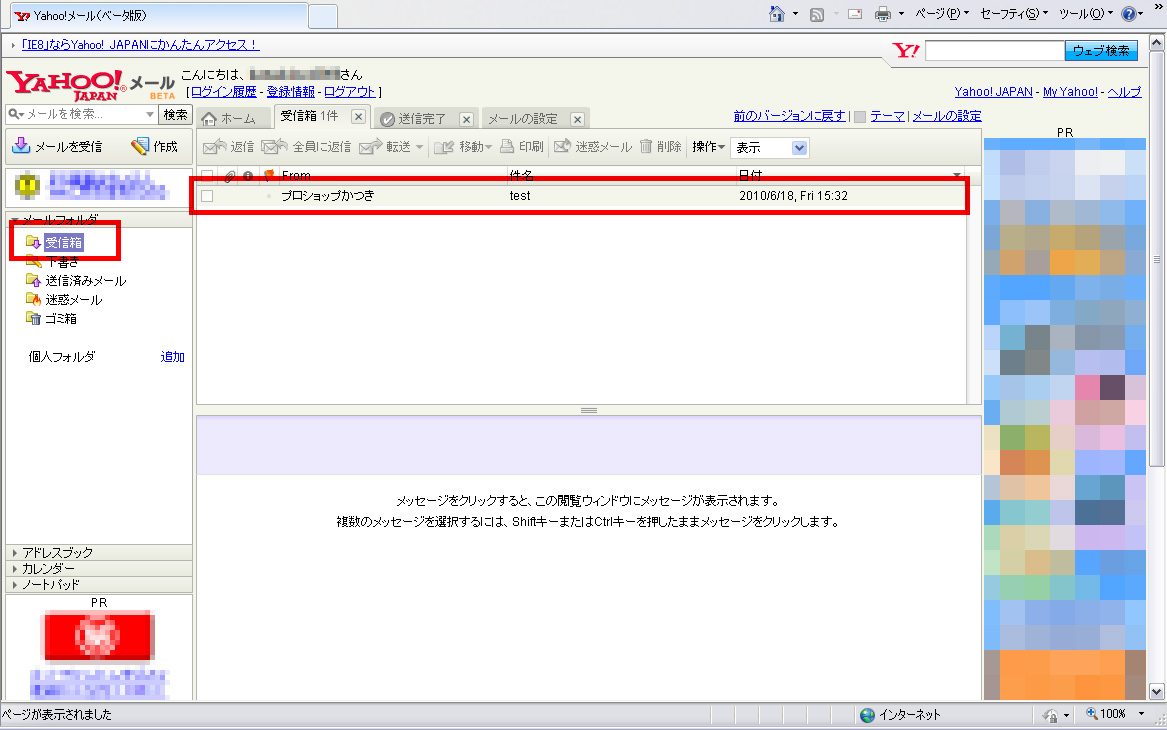
Task: Open the 表示 dropdown in mail toolbar
Action: click(770, 147)
